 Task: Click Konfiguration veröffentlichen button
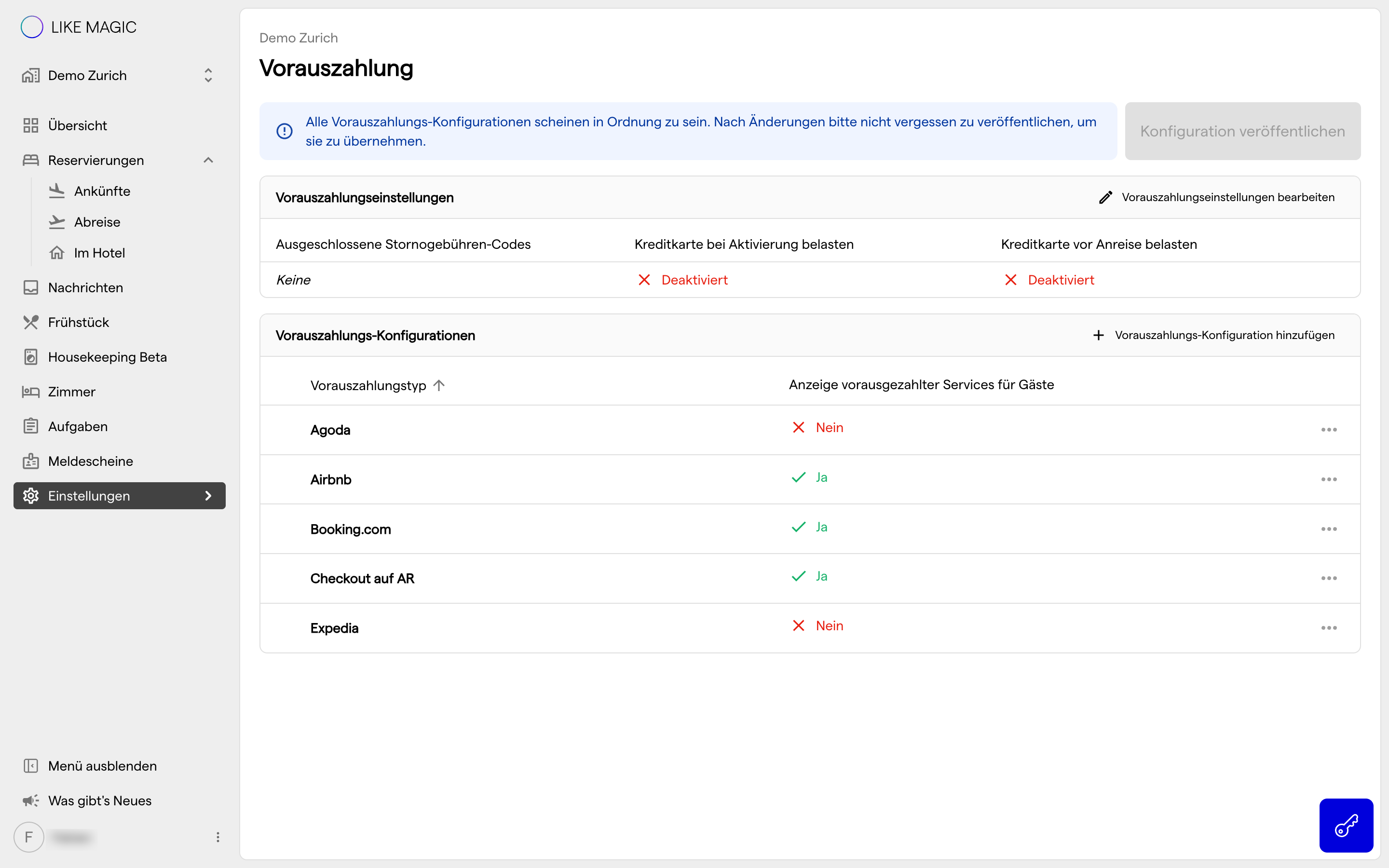(x=1243, y=131)
